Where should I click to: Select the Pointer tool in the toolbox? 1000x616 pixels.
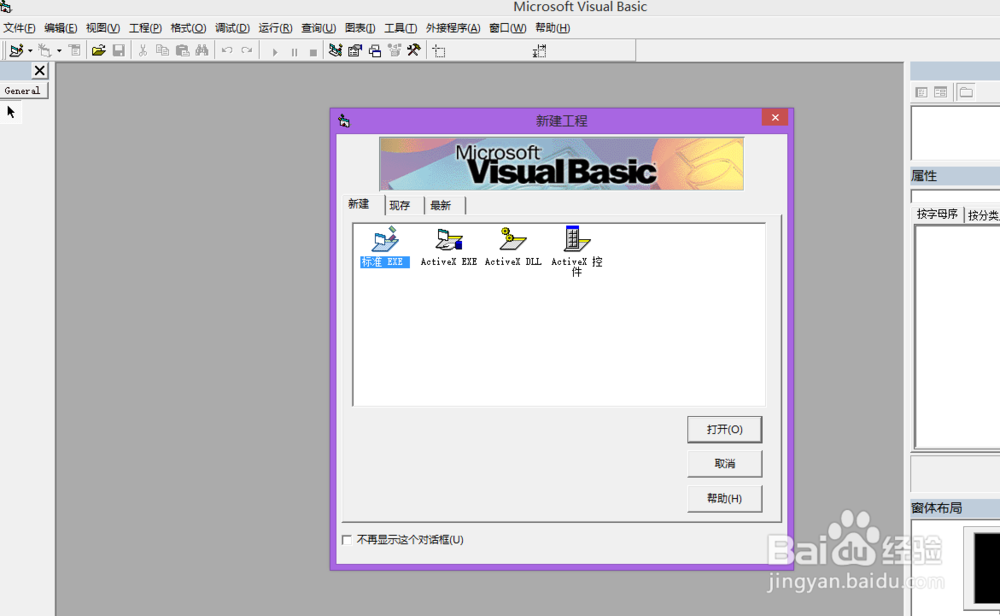coord(11,112)
